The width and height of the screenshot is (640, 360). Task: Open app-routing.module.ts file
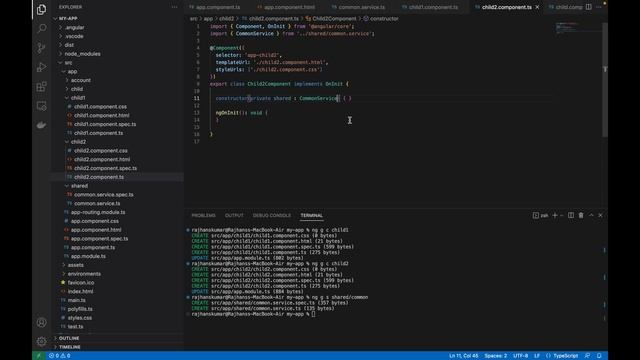coord(98,212)
